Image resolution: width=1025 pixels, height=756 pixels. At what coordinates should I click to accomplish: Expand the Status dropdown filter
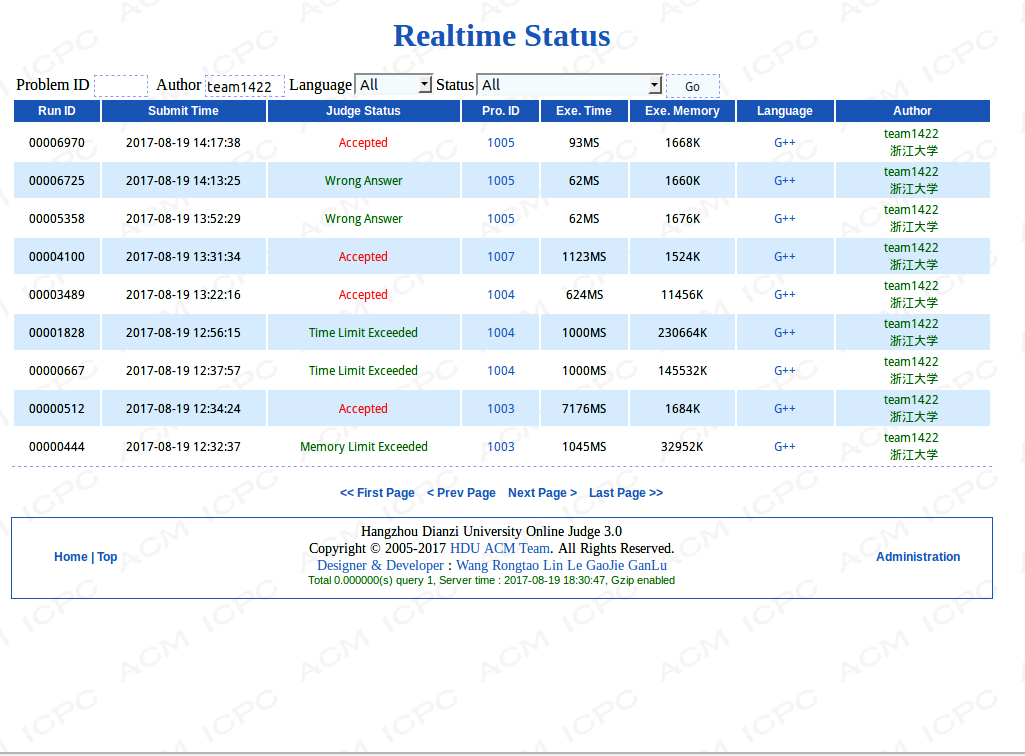569,85
